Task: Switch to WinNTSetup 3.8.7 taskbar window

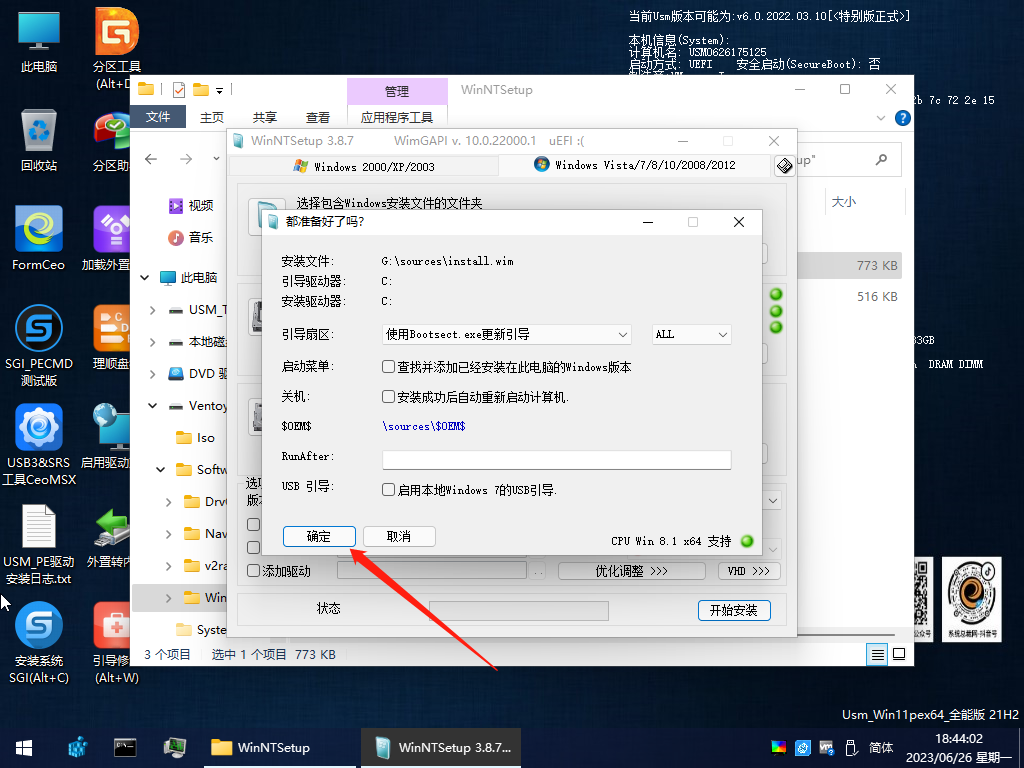Action: (441, 748)
